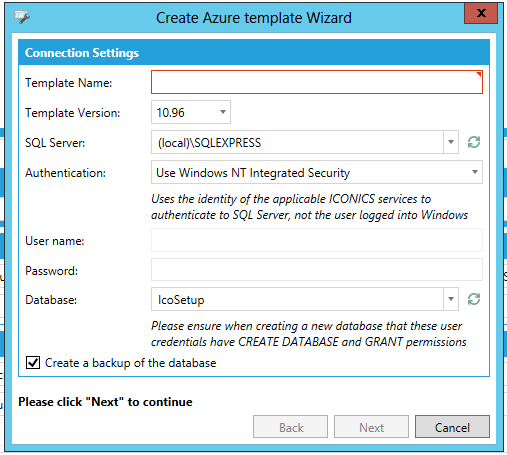Click the Cancel button
Viewport: 507px width, 455px height.
(x=452, y=427)
